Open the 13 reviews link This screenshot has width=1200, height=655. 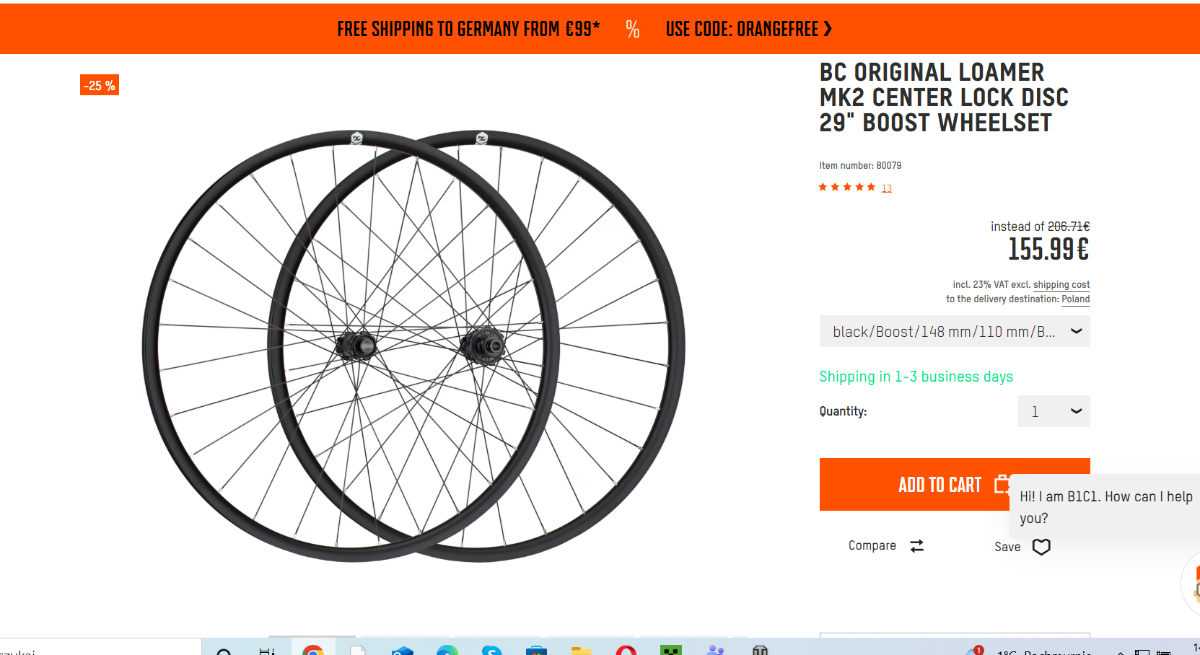(x=887, y=188)
